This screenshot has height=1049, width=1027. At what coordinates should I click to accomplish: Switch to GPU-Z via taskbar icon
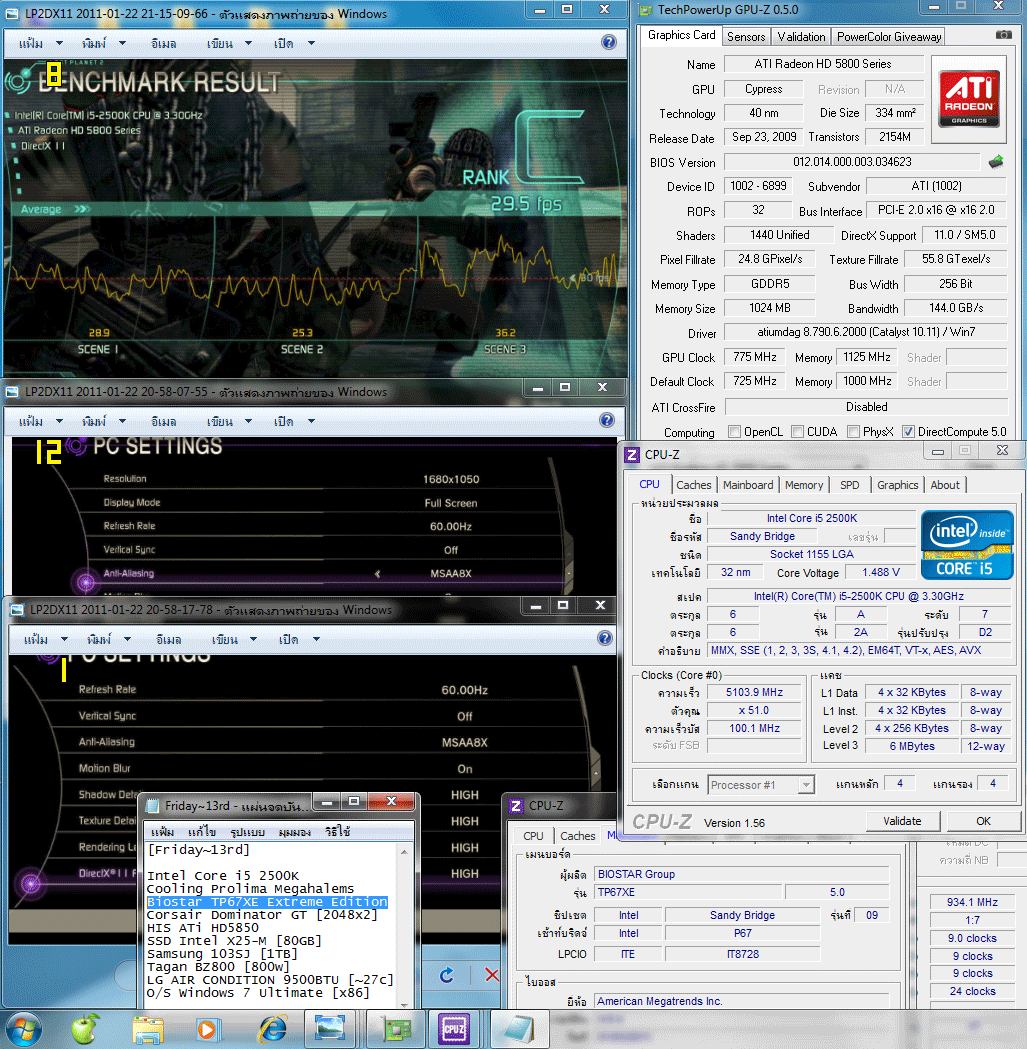(x=396, y=1029)
